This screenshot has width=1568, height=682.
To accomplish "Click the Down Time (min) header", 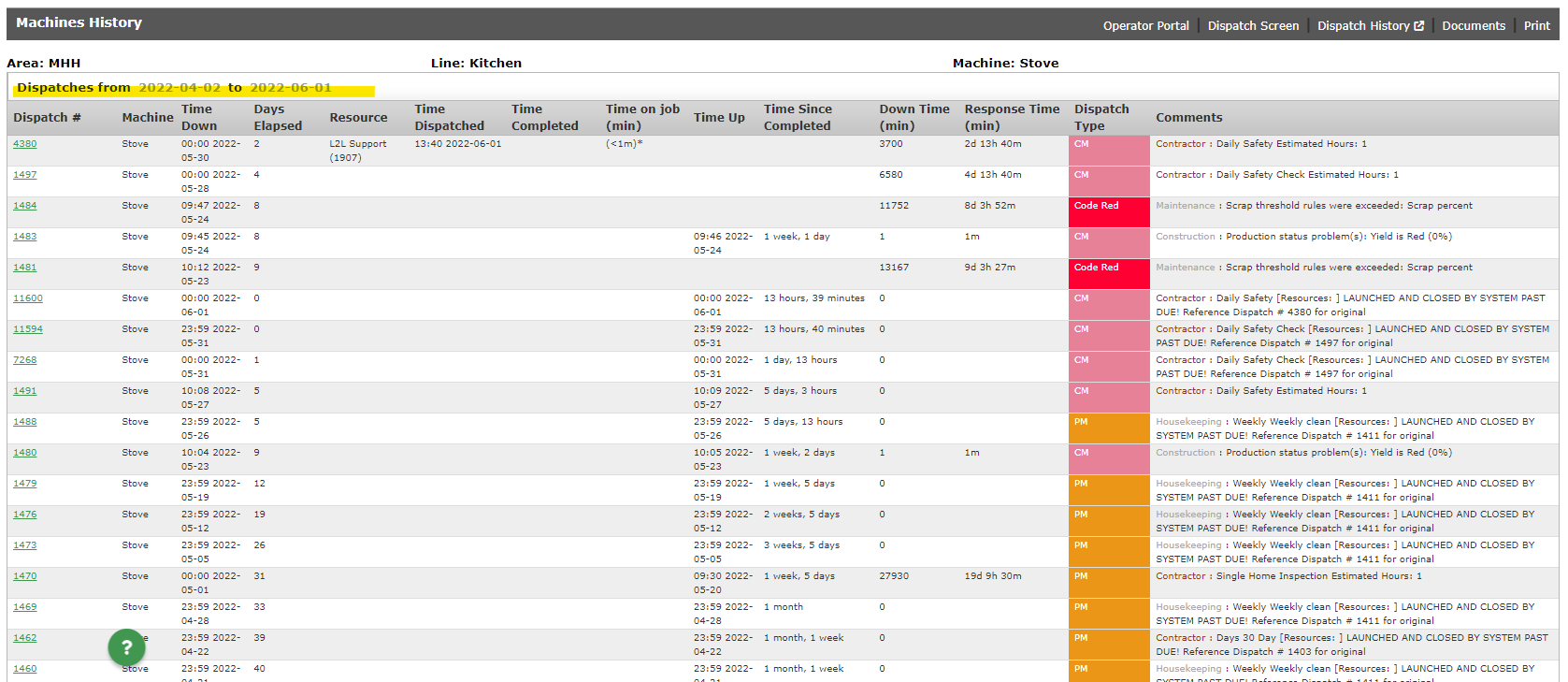I will 914,118.
